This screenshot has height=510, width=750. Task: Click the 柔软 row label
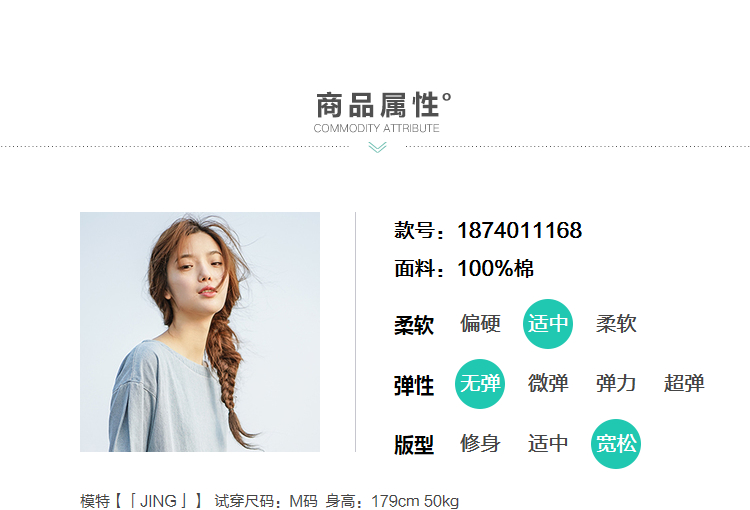pyautogui.click(x=414, y=325)
